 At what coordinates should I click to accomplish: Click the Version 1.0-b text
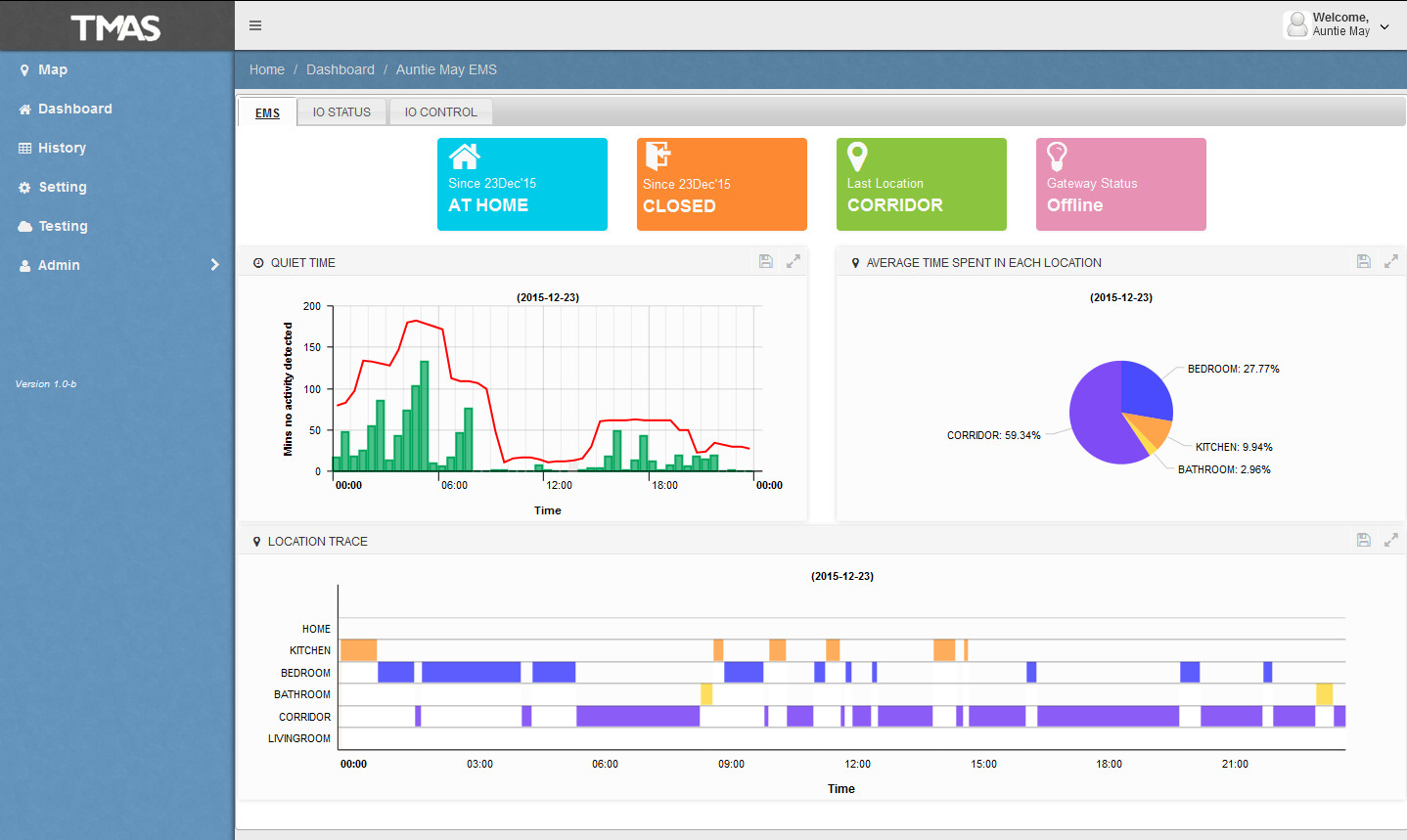coord(46,384)
